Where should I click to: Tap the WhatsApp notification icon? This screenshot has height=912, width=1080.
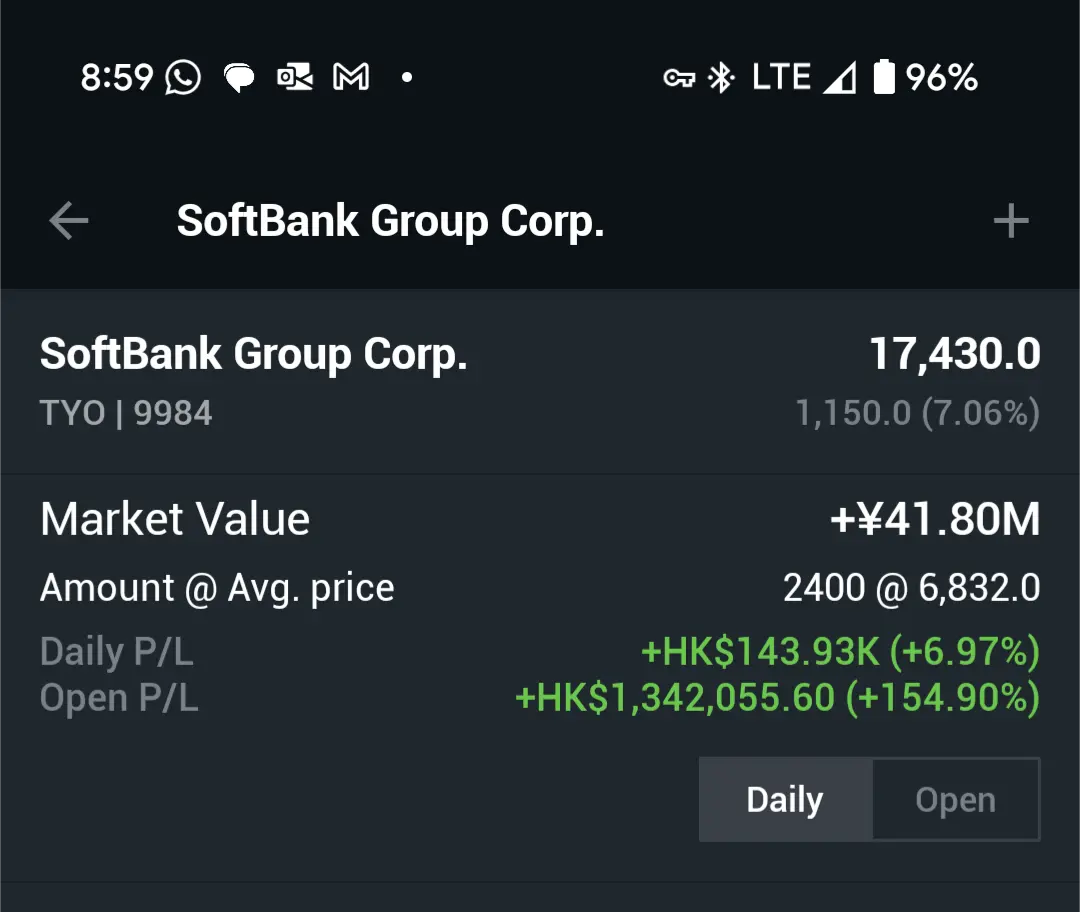(x=183, y=77)
